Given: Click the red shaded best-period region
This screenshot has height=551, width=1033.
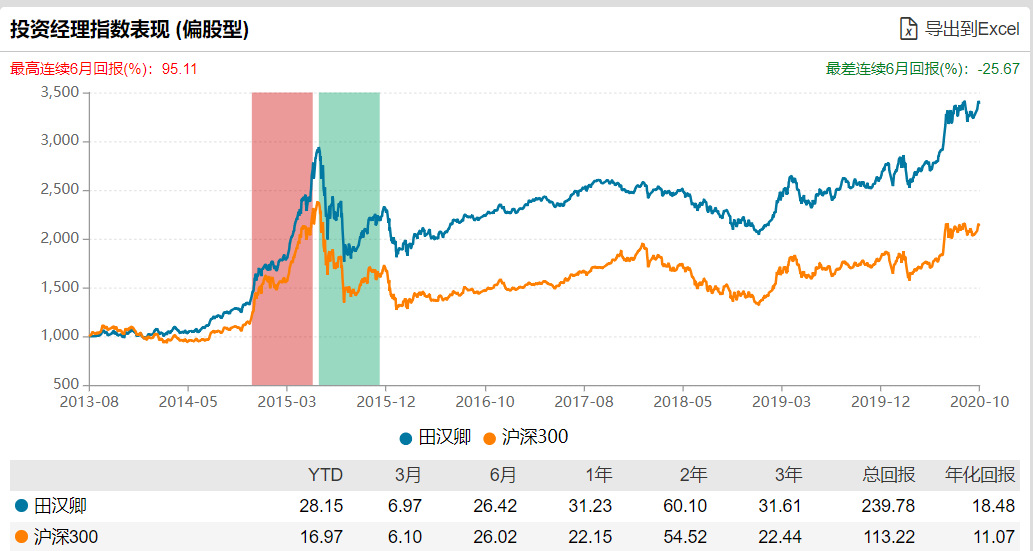Looking at the screenshot, I should [282, 240].
